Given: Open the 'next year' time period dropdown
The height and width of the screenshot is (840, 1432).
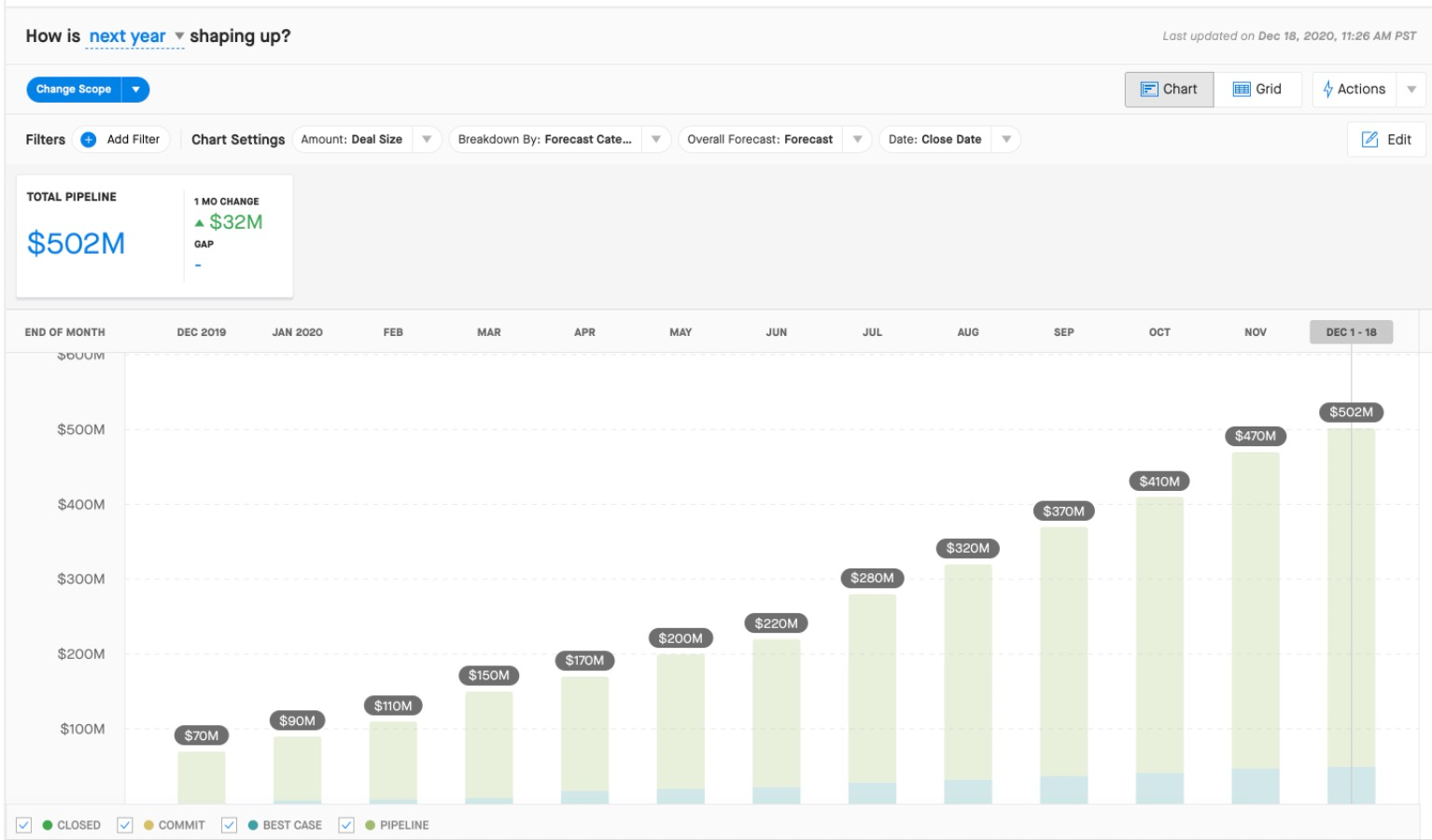Looking at the screenshot, I should (x=136, y=36).
